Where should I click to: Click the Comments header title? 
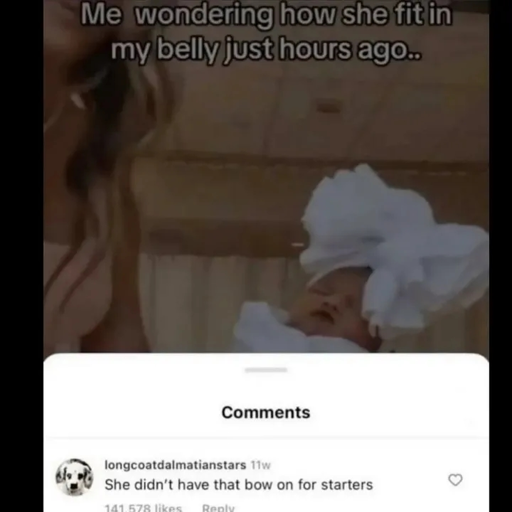[266, 412]
